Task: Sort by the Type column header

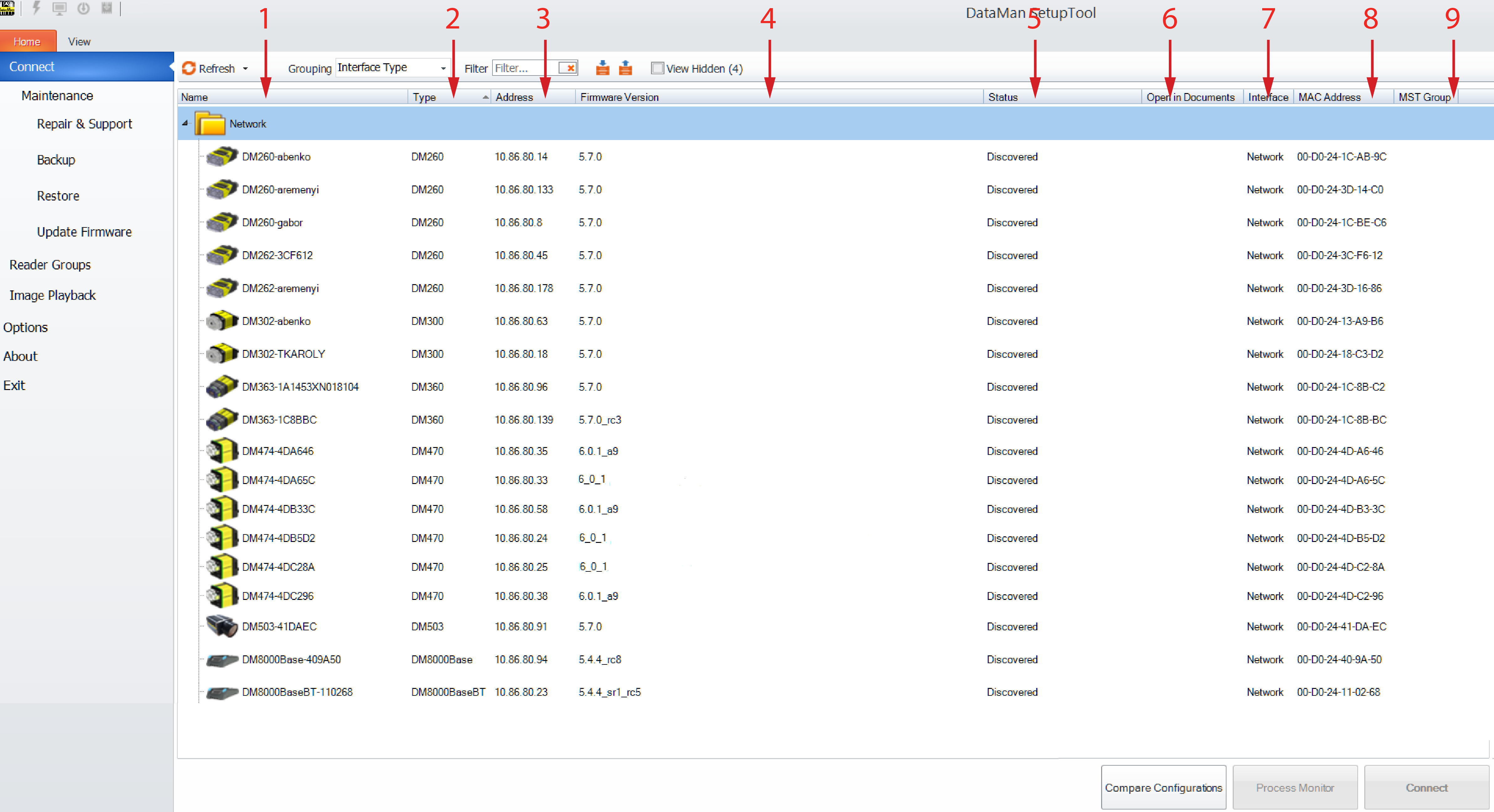Action: 424,97
